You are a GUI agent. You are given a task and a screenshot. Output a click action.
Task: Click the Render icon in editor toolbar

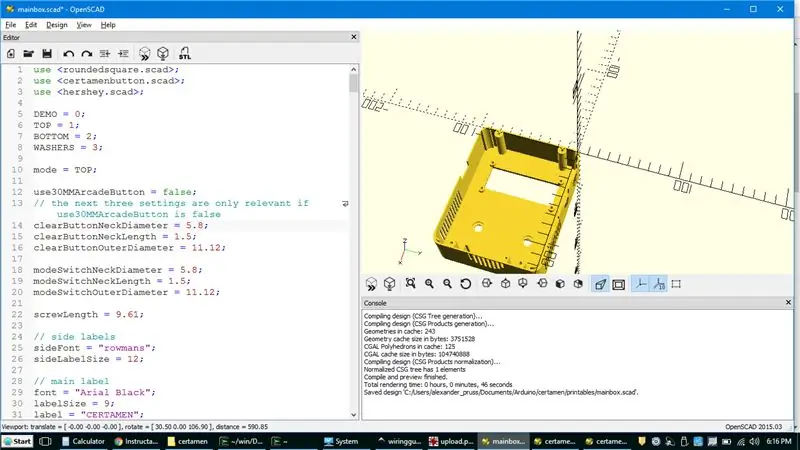pos(163,54)
